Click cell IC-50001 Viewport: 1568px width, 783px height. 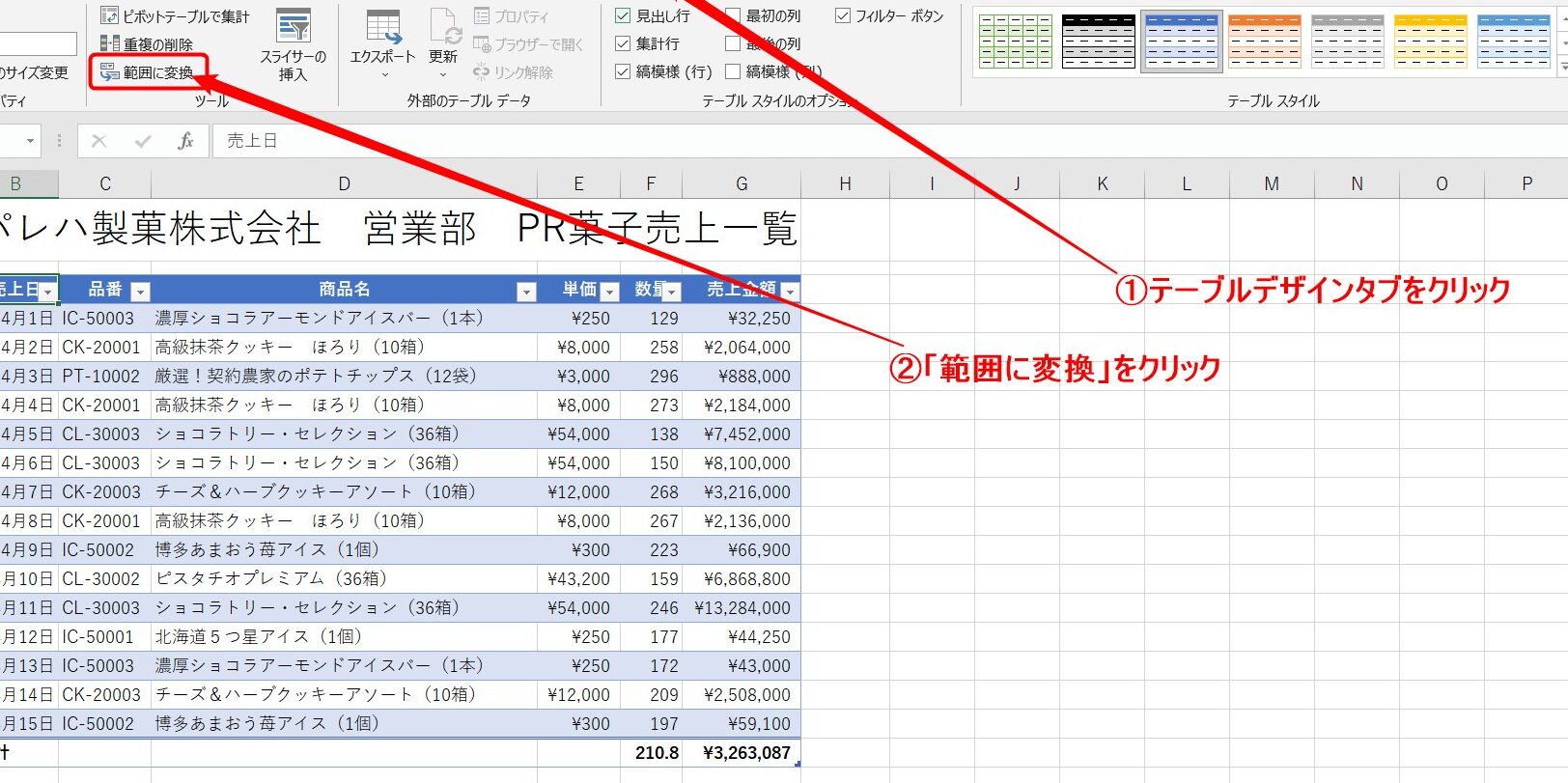click(104, 637)
